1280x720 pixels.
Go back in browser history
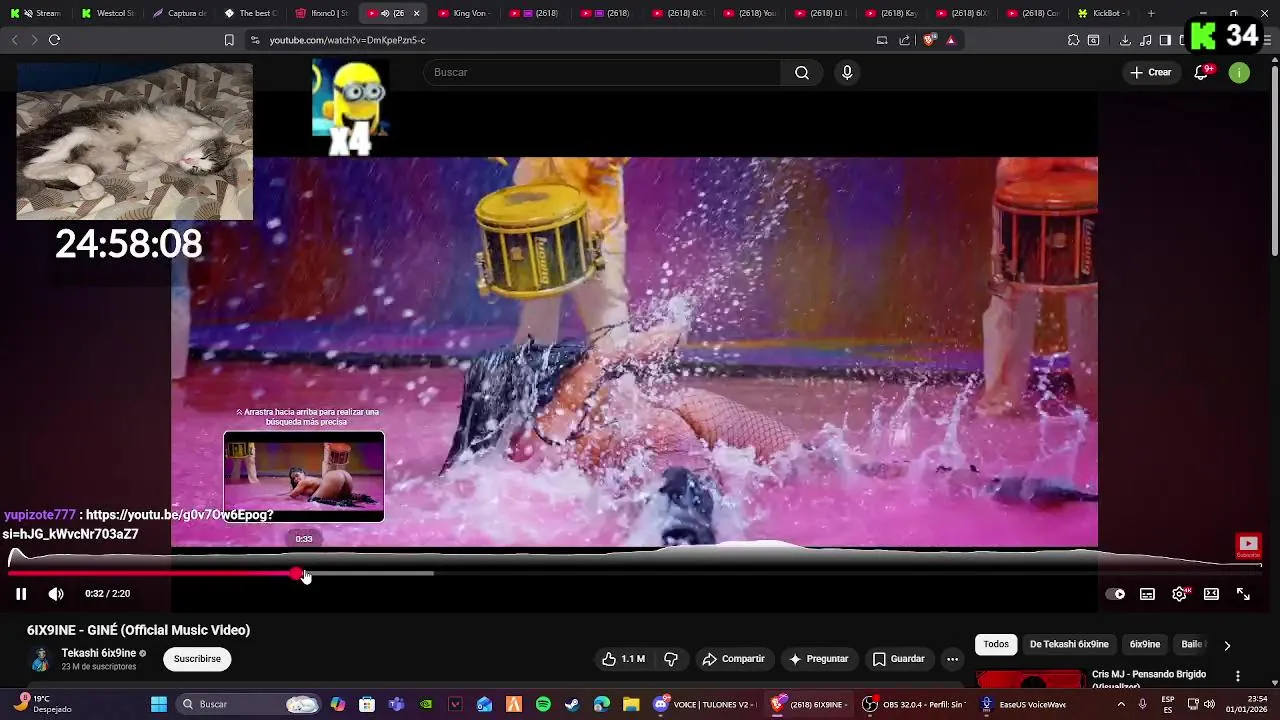(x=14, y=40)
